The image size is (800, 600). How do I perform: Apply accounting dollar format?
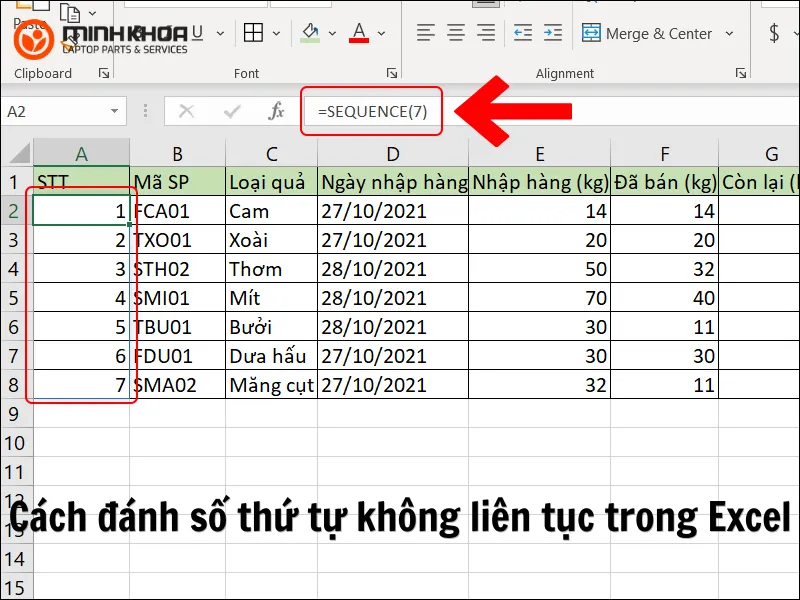774,33
